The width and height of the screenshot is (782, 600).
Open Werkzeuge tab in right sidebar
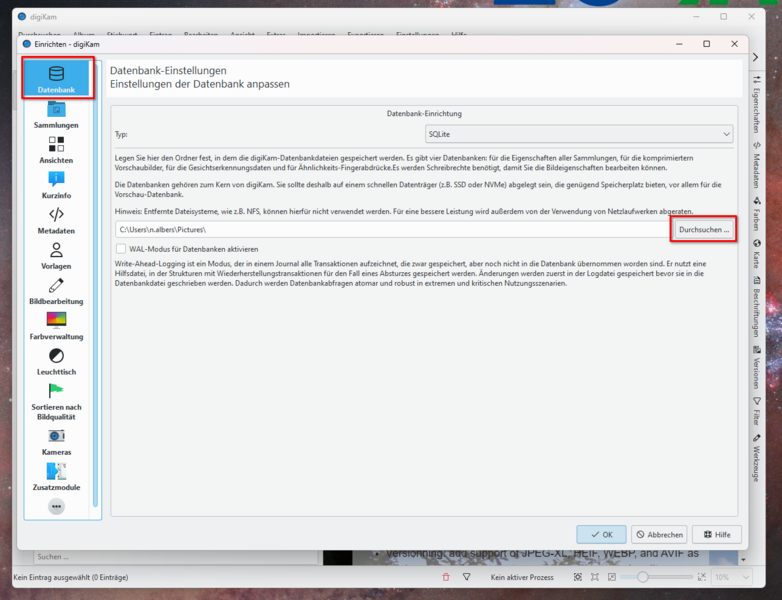pyautogui.click(x=757, y=458)
